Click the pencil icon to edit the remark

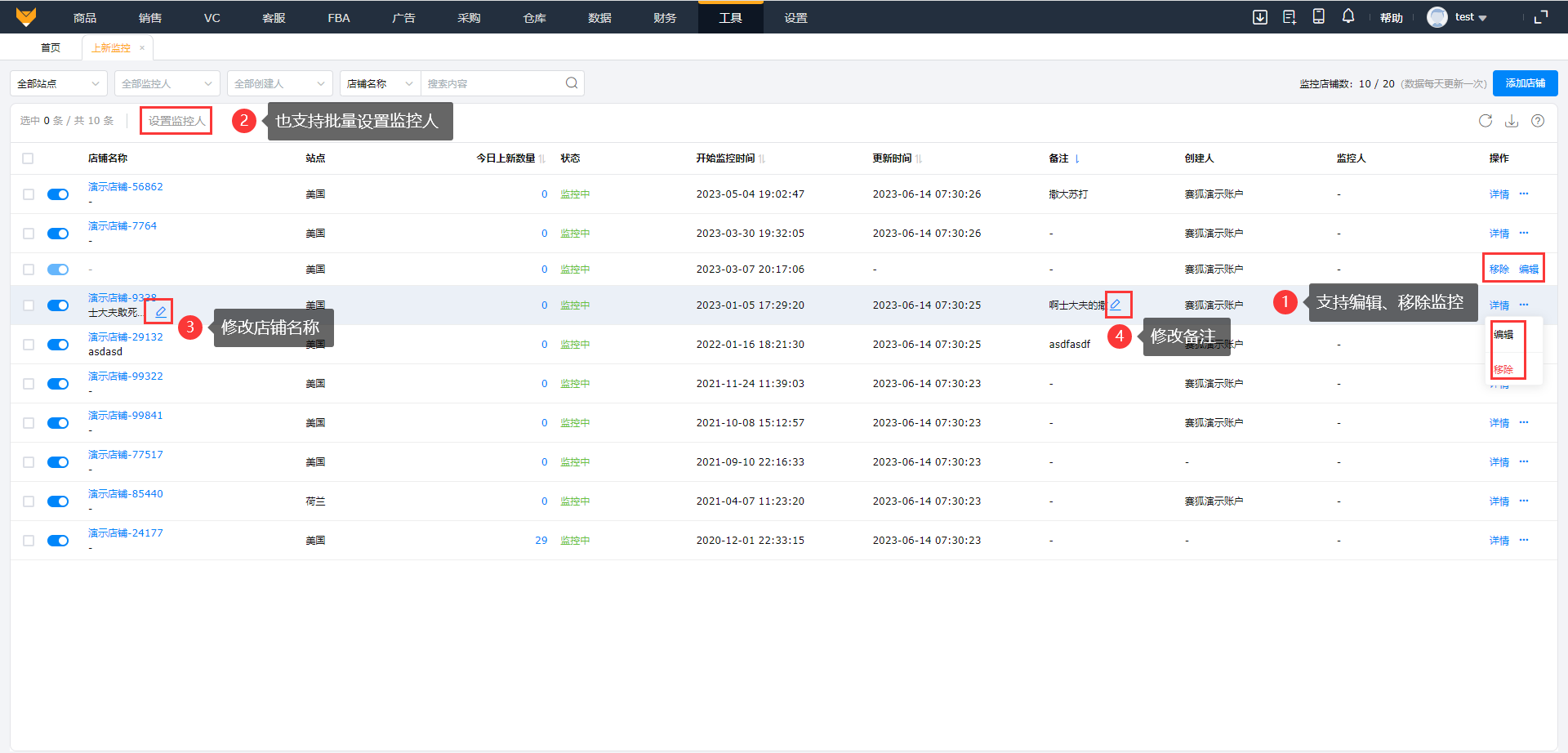1116,305
